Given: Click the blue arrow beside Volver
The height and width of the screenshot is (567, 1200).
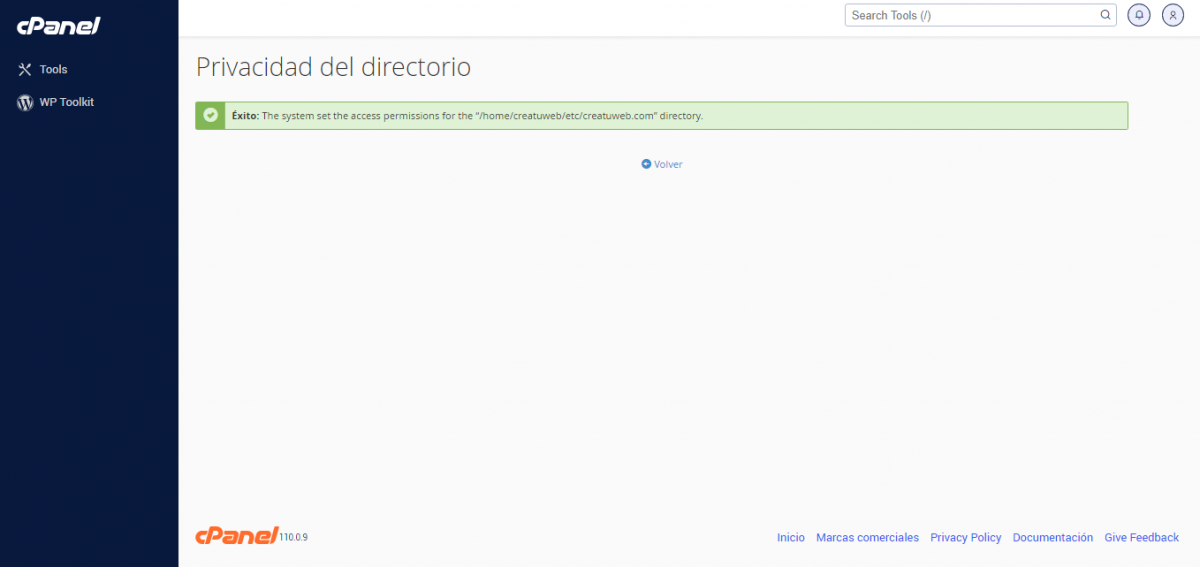Looking at the screenshot, I should (646, 164).
